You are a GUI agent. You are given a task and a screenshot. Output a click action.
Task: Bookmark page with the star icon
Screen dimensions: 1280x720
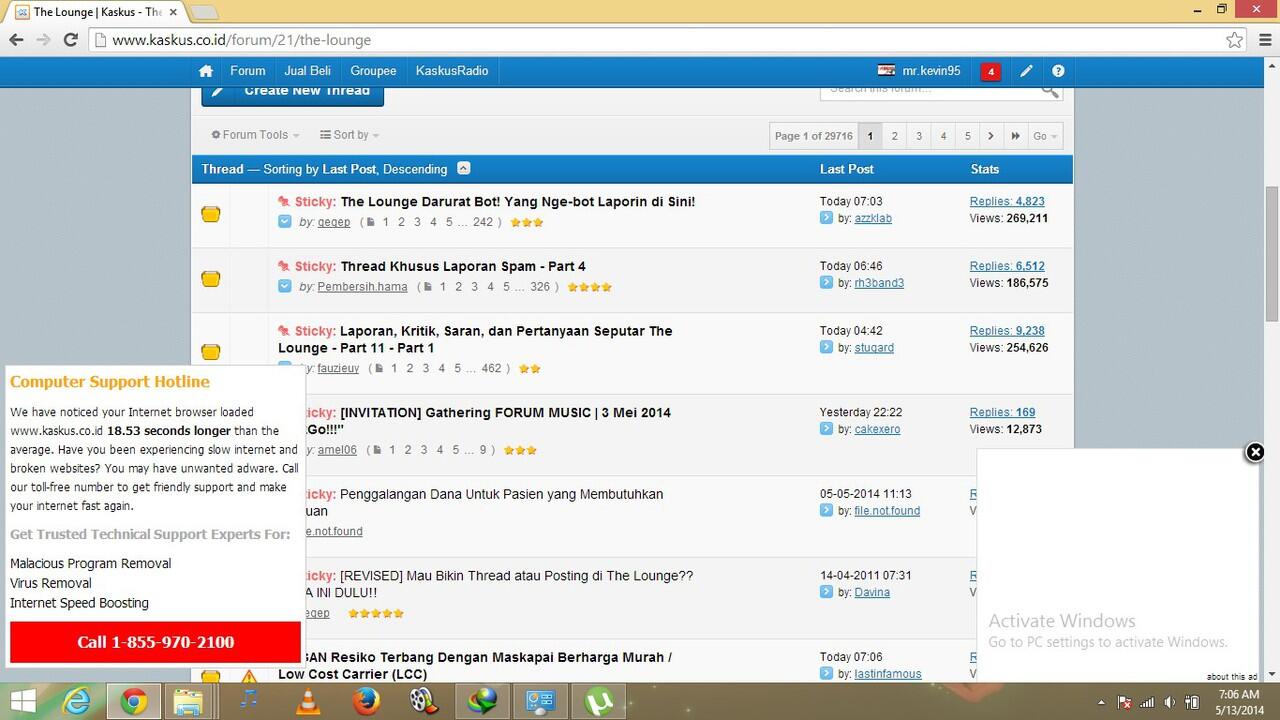1235,40
